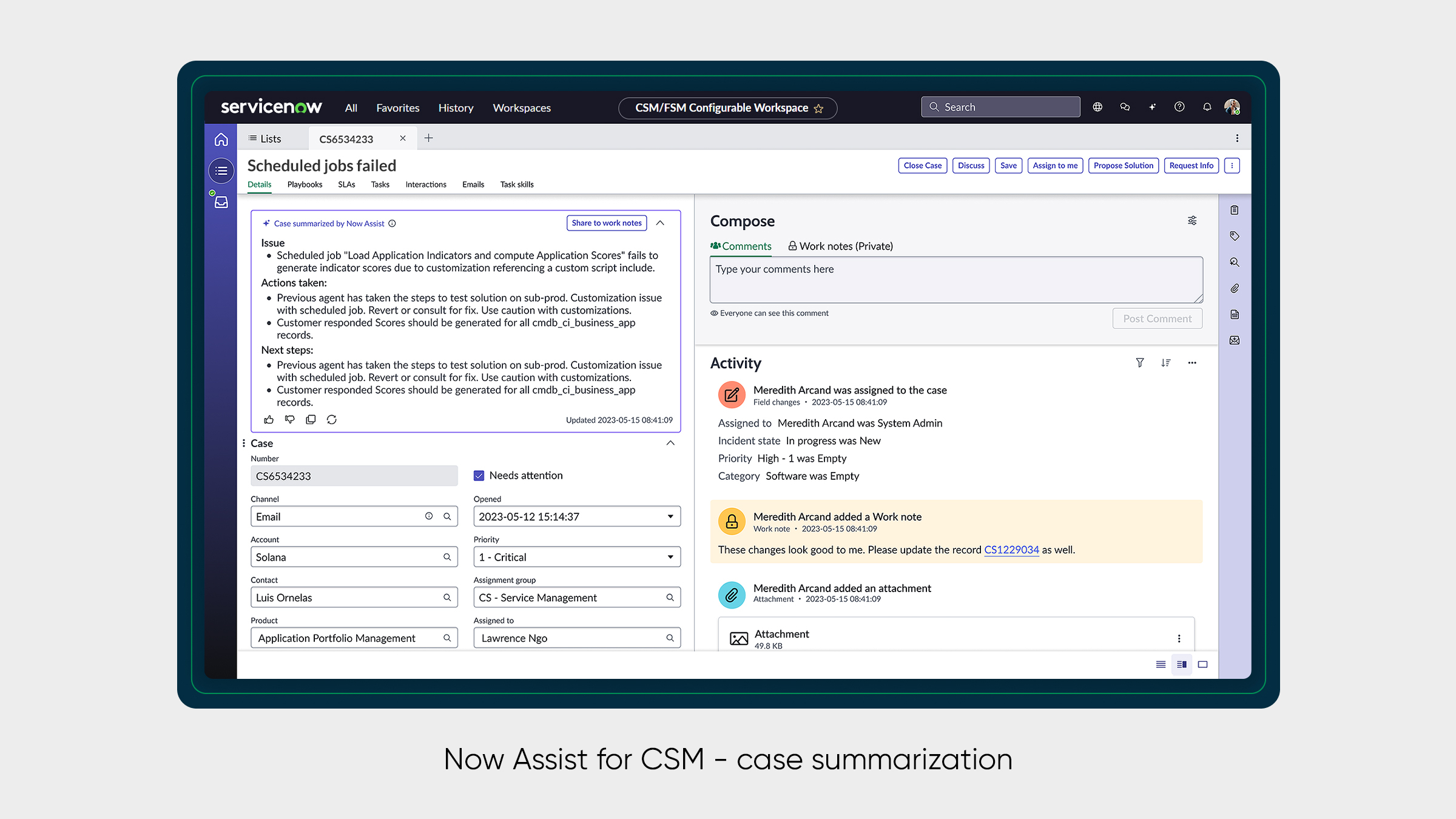The image size is (1456, 819).
Task: Click the Propose Solution button
Action: [x=1123, y=165]
